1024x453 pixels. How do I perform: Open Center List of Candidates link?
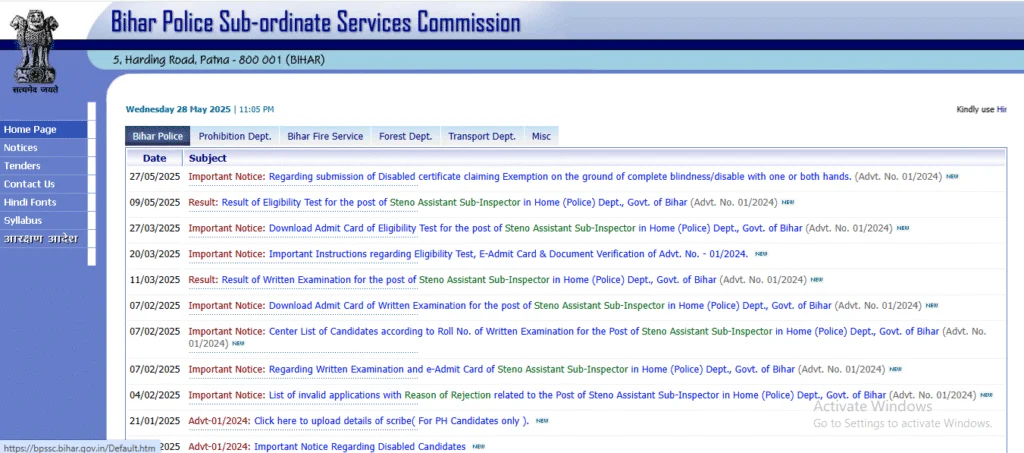(x=604, y=332)
